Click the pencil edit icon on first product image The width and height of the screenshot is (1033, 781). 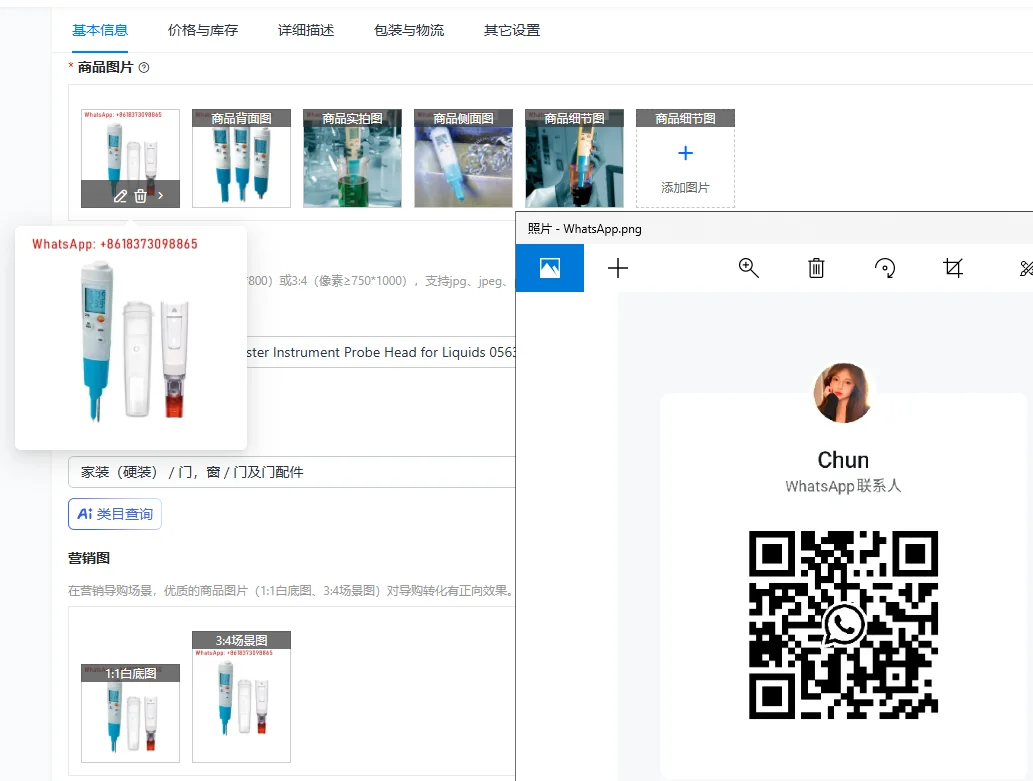pos(120,196)
